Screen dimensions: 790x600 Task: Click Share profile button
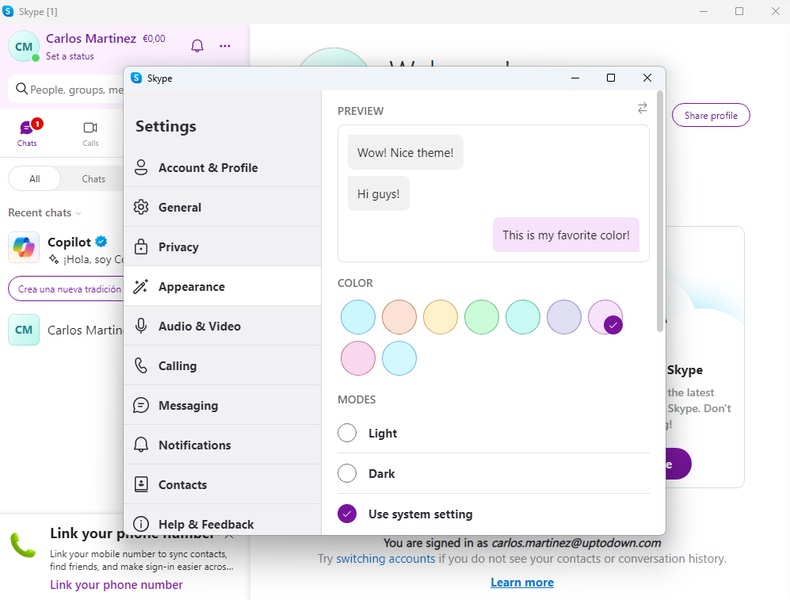pyautogui.click(x=710, y=115)
